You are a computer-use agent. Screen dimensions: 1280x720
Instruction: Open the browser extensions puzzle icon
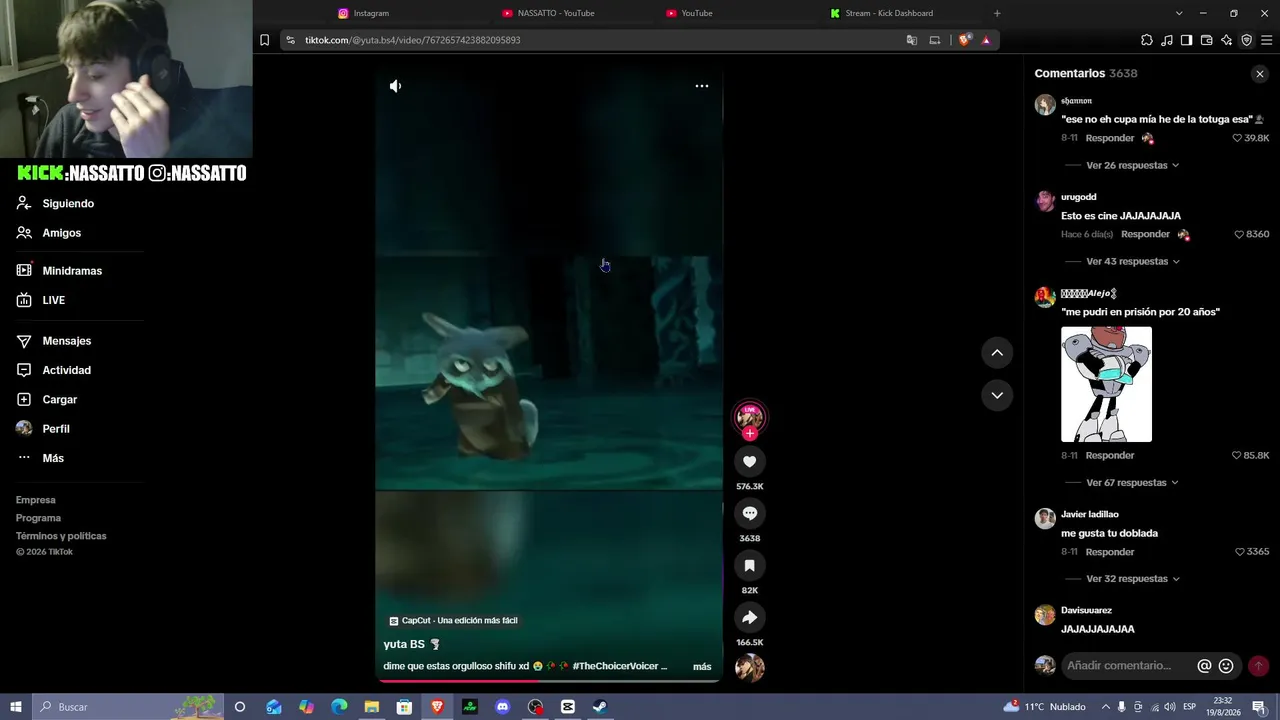click(1147, 40)
